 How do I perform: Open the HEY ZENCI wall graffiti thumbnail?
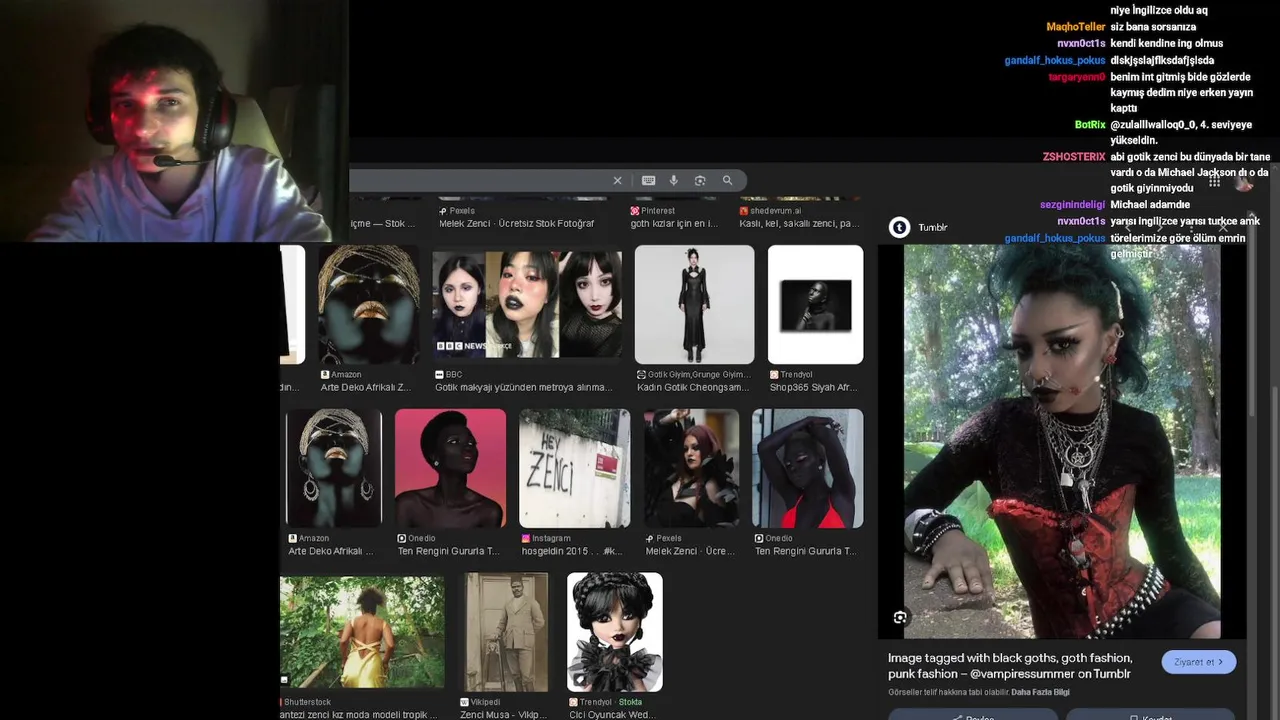tap(575, 468)
